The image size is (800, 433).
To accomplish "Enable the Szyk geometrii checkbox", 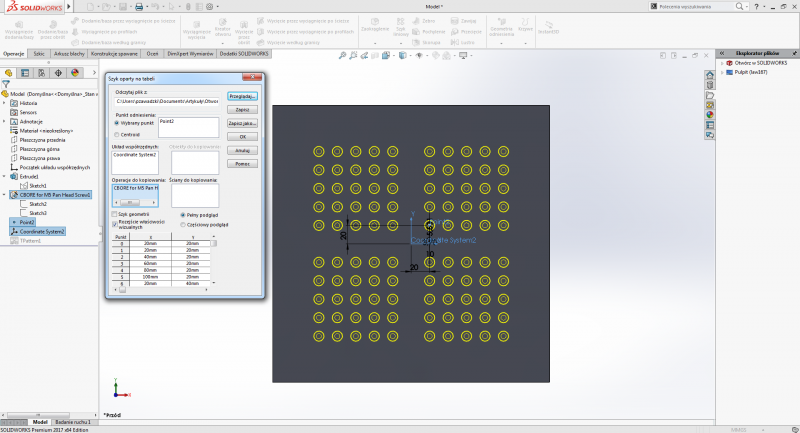I will click(114, 213).
